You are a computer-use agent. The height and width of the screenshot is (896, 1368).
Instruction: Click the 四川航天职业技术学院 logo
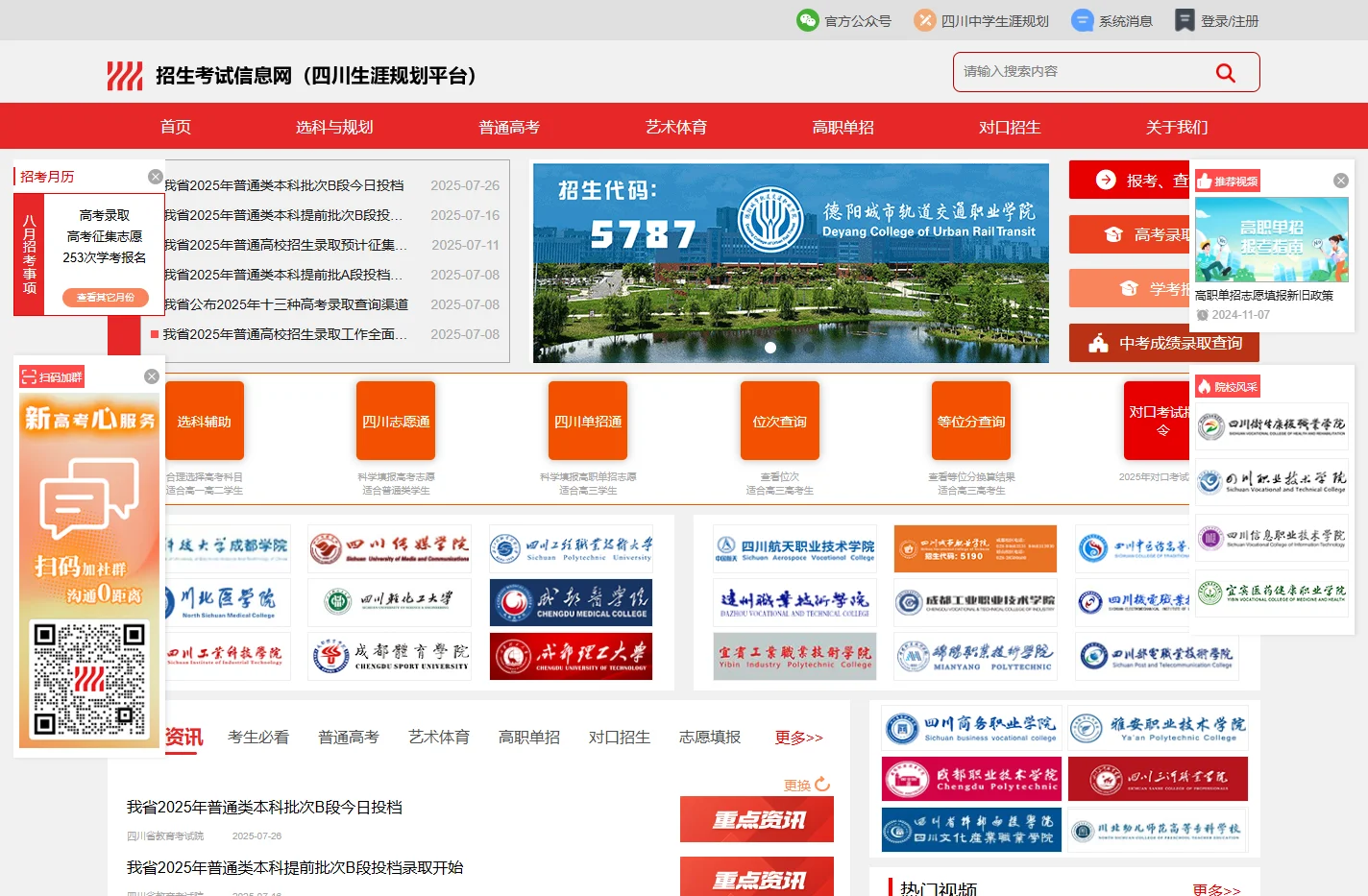pyautogui.click(x=794, y=548)
